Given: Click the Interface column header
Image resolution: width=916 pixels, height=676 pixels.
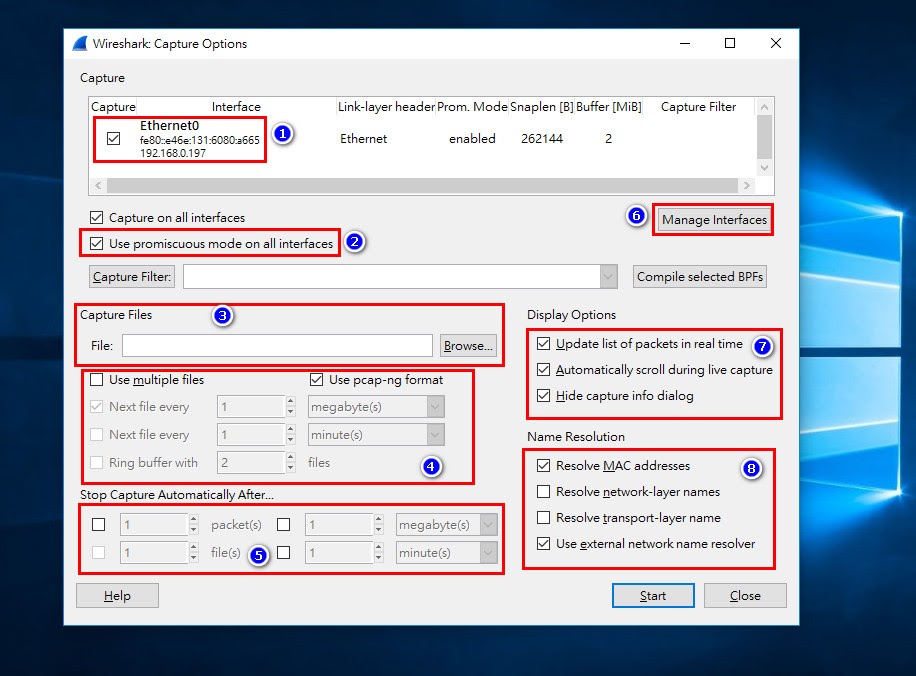Looking at the screenshot, I should [x=236, y=107].
